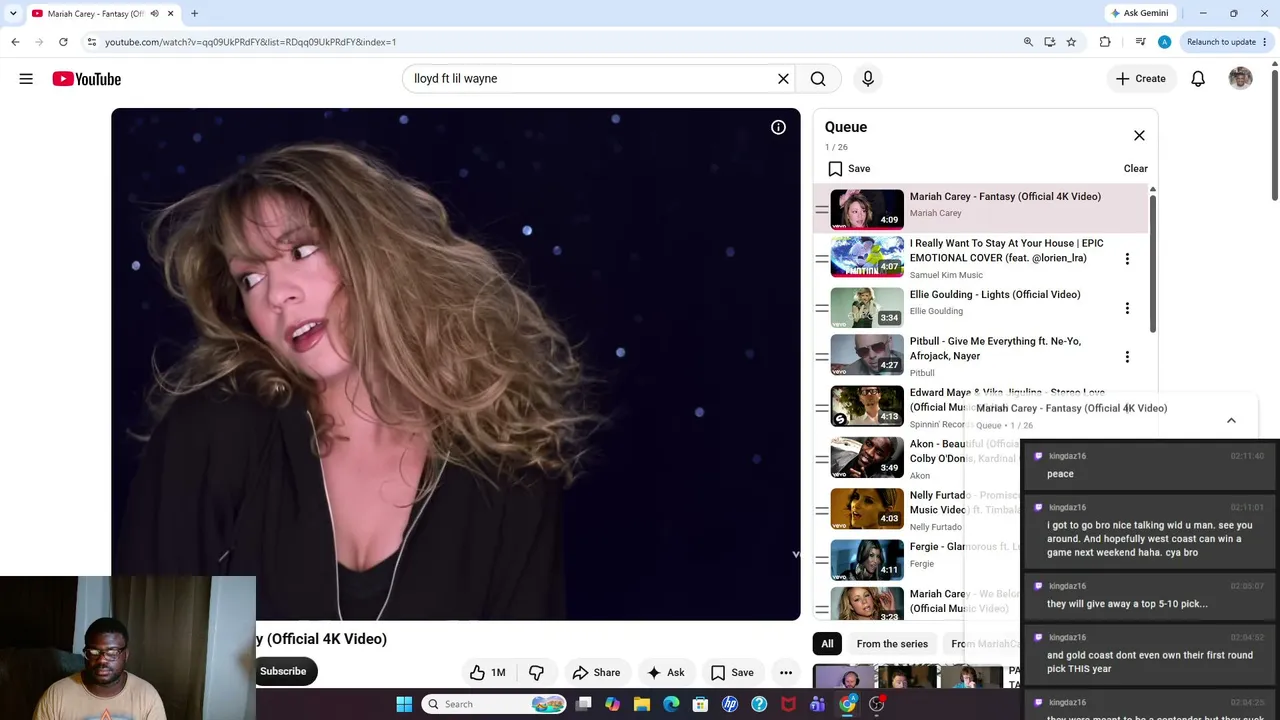This screenshot has width=1280, height=720.
Task: Open the Windows Start menu
Action: point(404,704)
